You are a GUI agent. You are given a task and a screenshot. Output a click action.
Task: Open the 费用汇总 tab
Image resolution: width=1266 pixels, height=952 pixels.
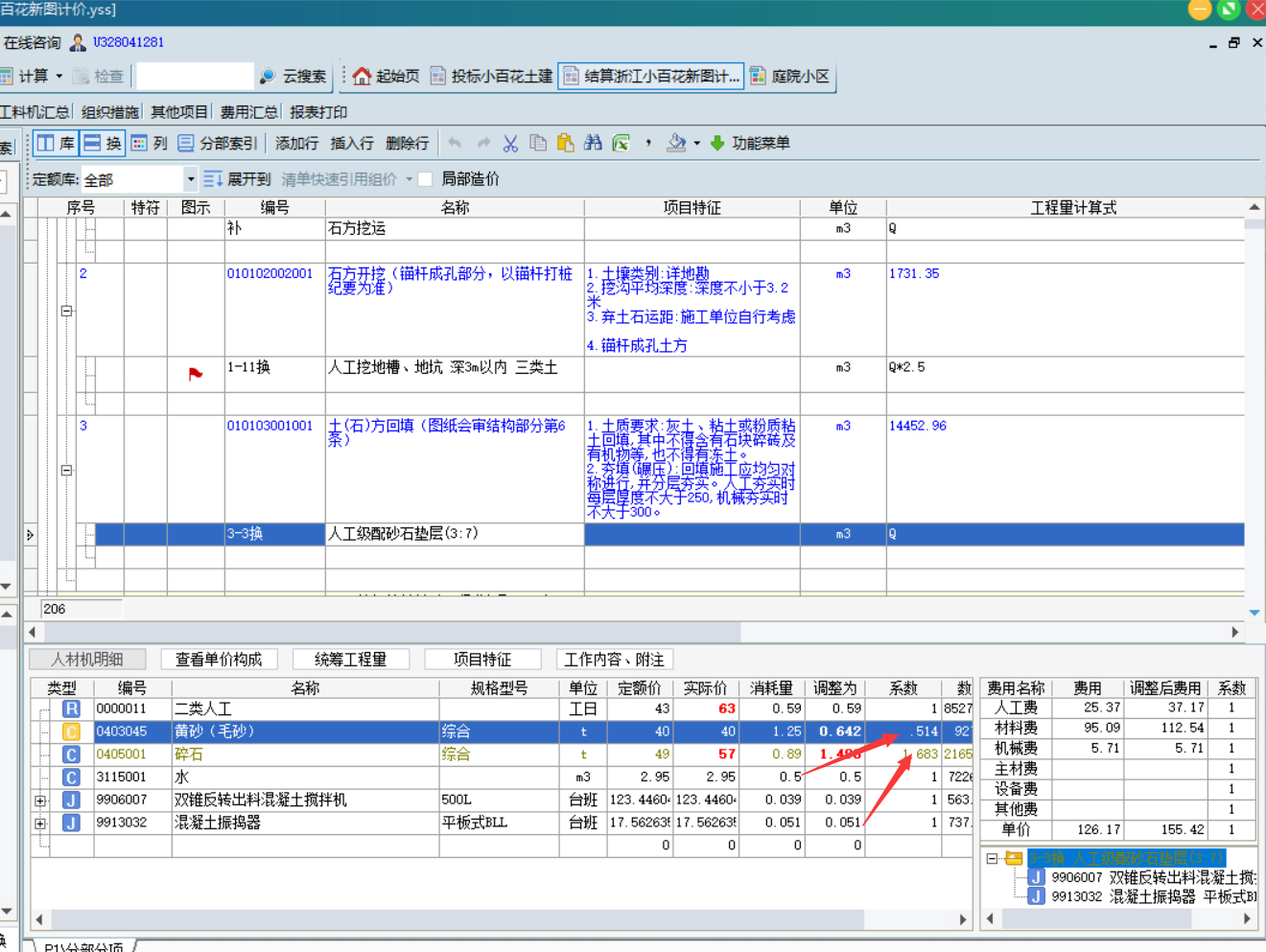(x=248, y=112)
